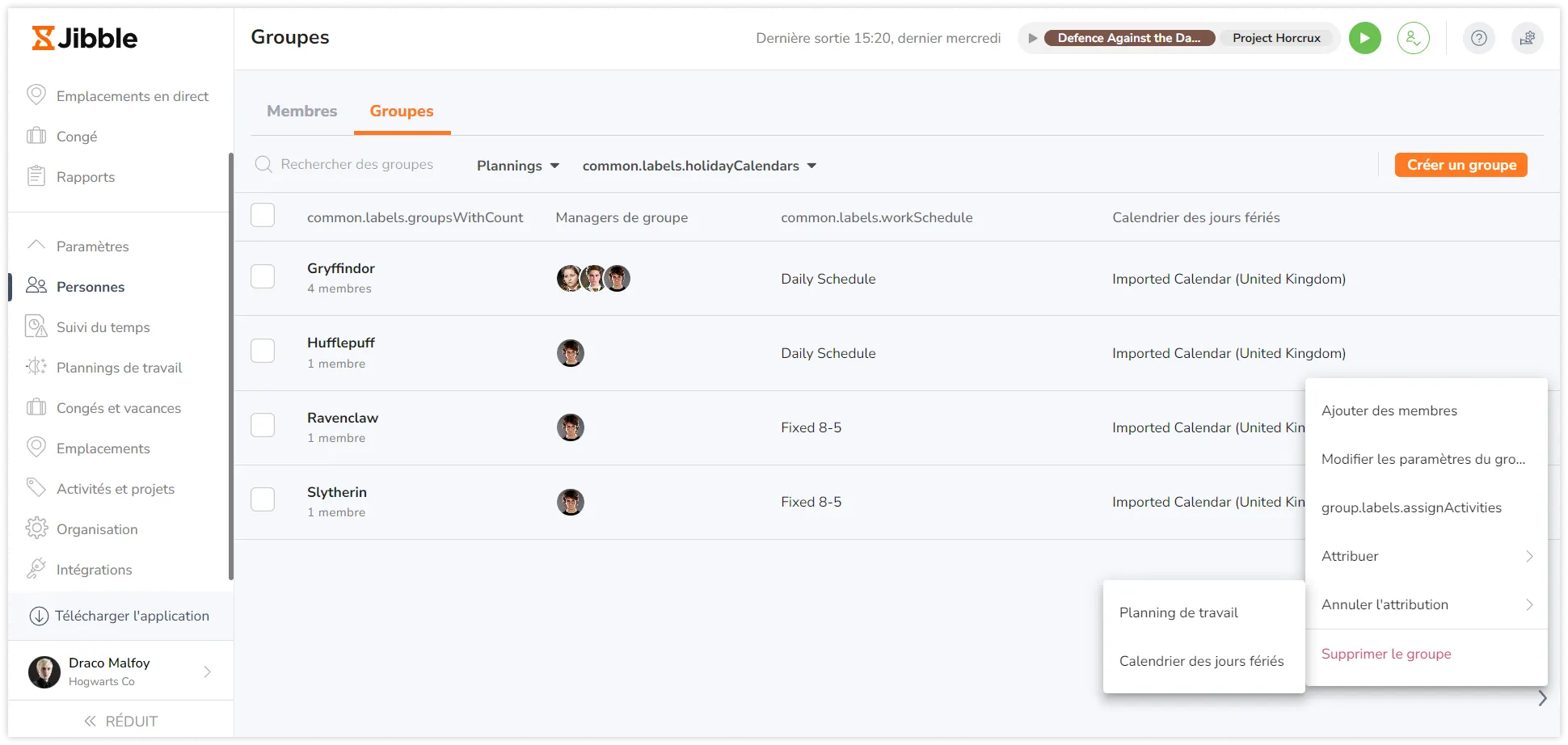Click the Jibble logo
Screen dimensions: 1568x745
tap(85, 38)
